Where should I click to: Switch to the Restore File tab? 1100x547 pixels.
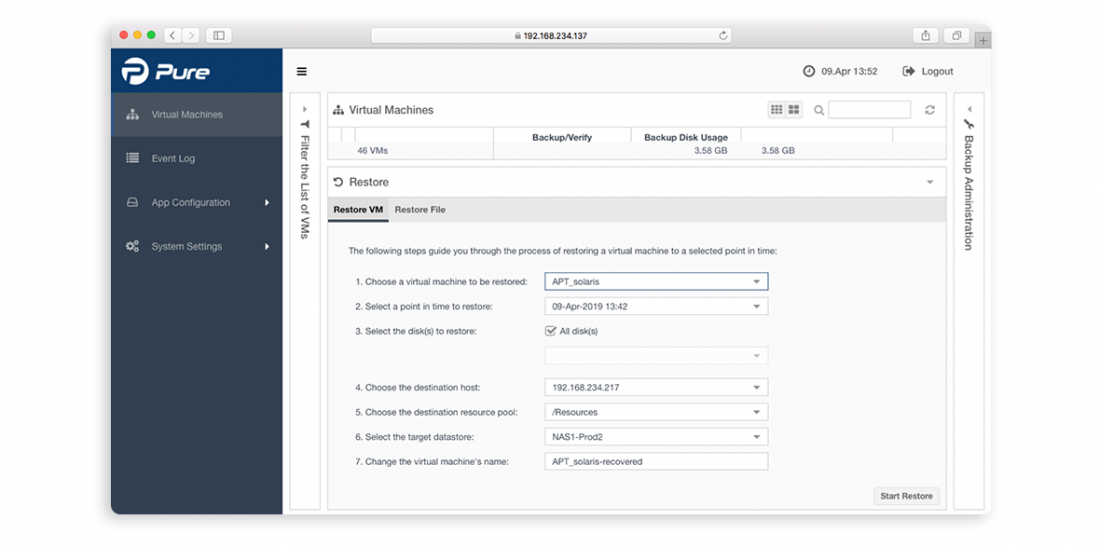(x=420, y=210)
